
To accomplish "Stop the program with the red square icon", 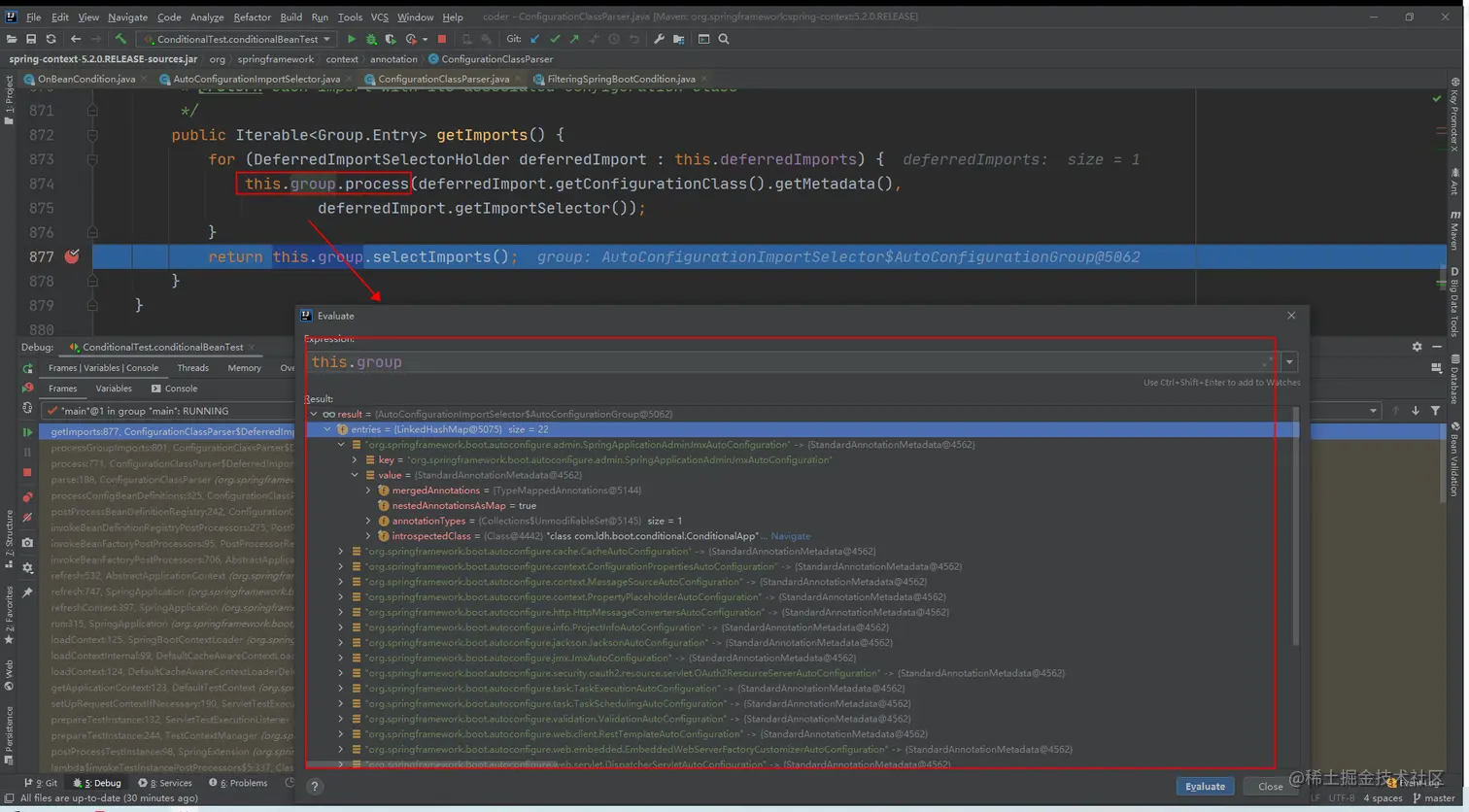I will (440, 39).
